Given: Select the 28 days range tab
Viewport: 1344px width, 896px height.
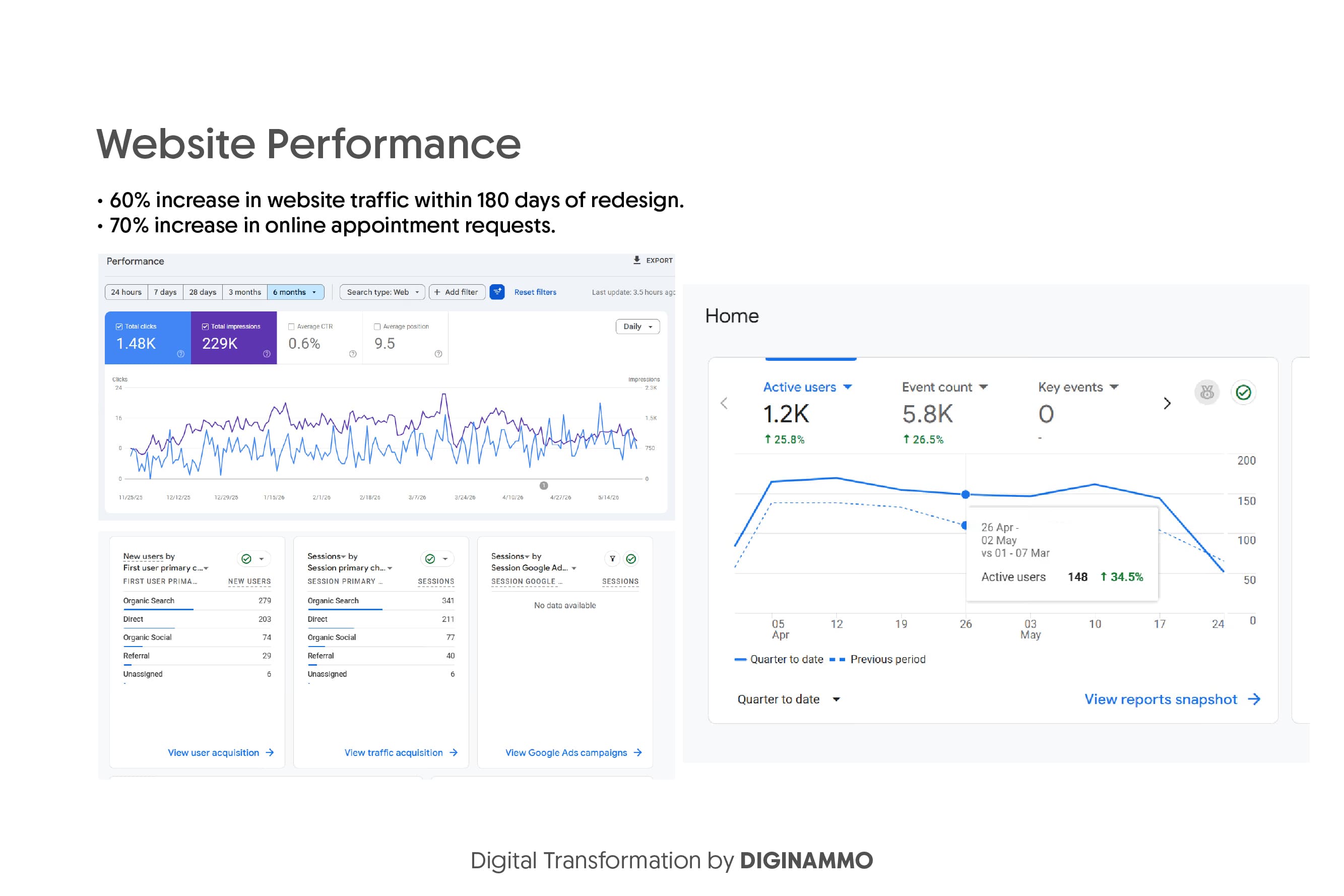Looking at the screenshot, I should pyautogui.click(x=203, y=292).
